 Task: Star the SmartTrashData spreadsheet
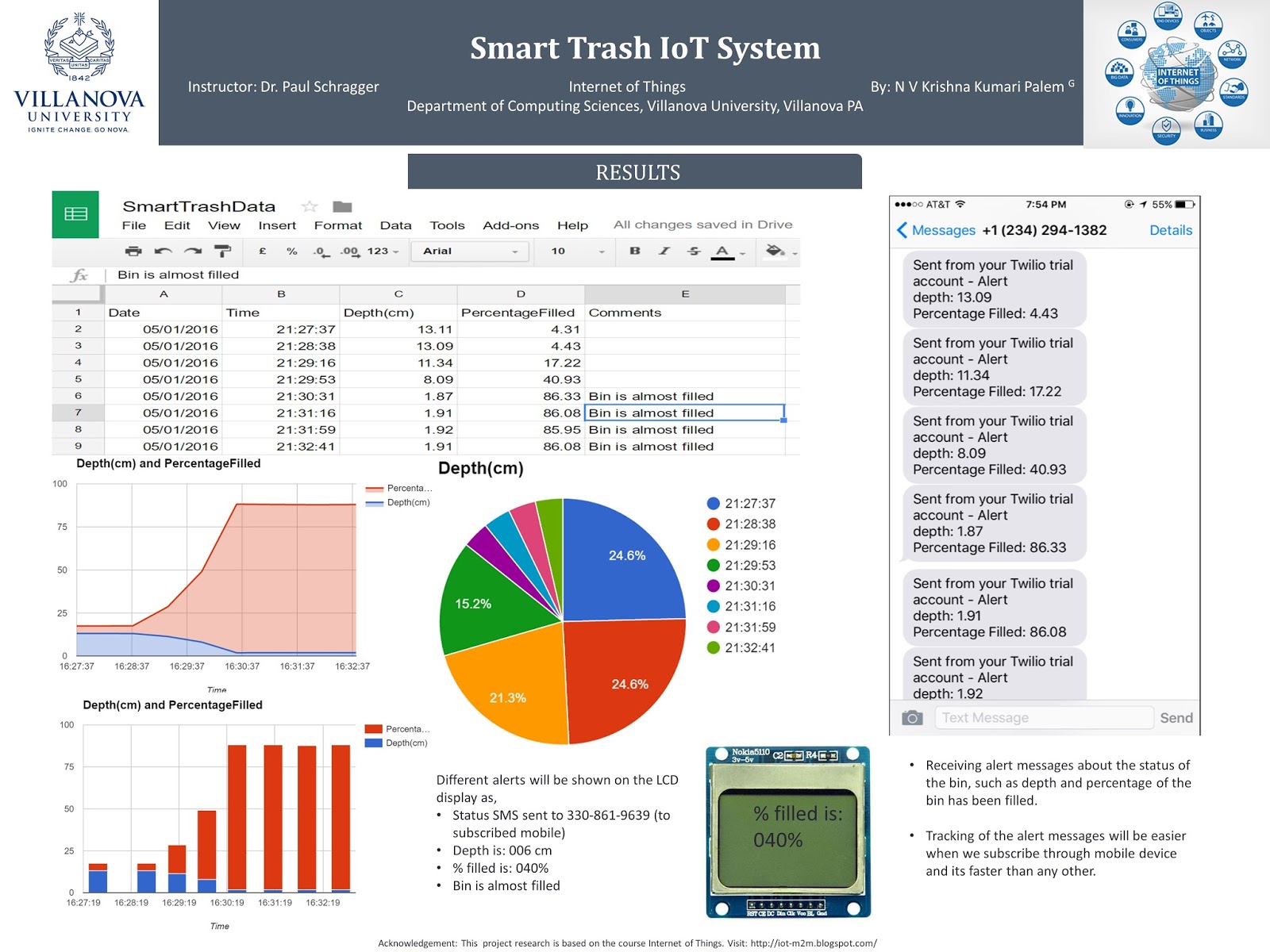pyautogui.click(x=309, y=205)
